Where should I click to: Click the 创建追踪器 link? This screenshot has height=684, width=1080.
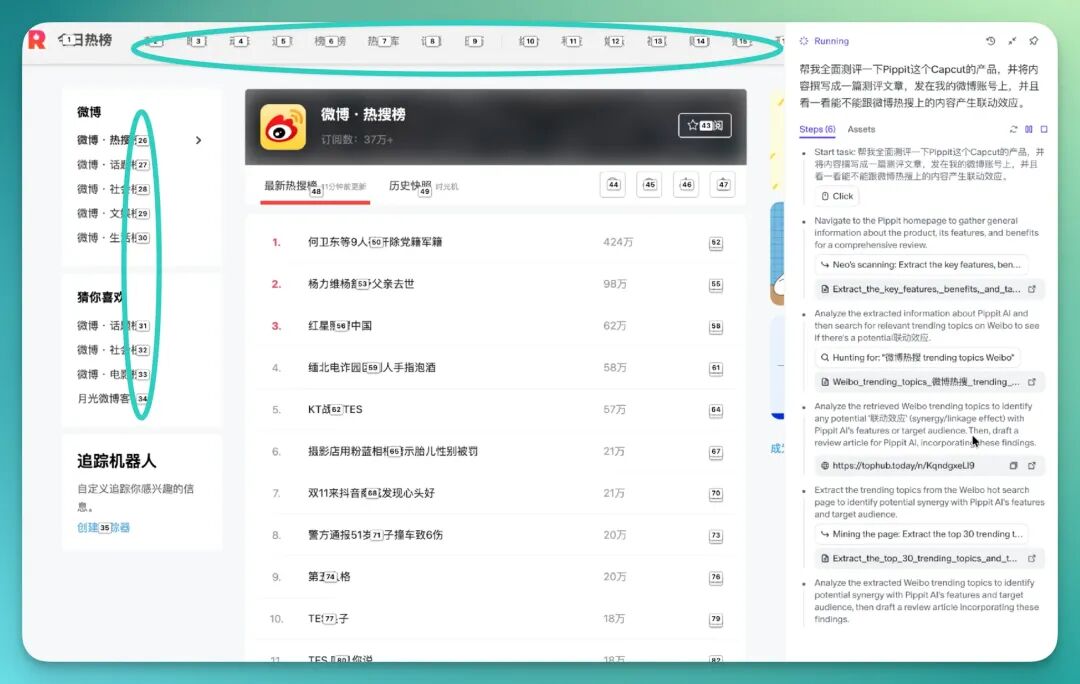pos(103,527)
